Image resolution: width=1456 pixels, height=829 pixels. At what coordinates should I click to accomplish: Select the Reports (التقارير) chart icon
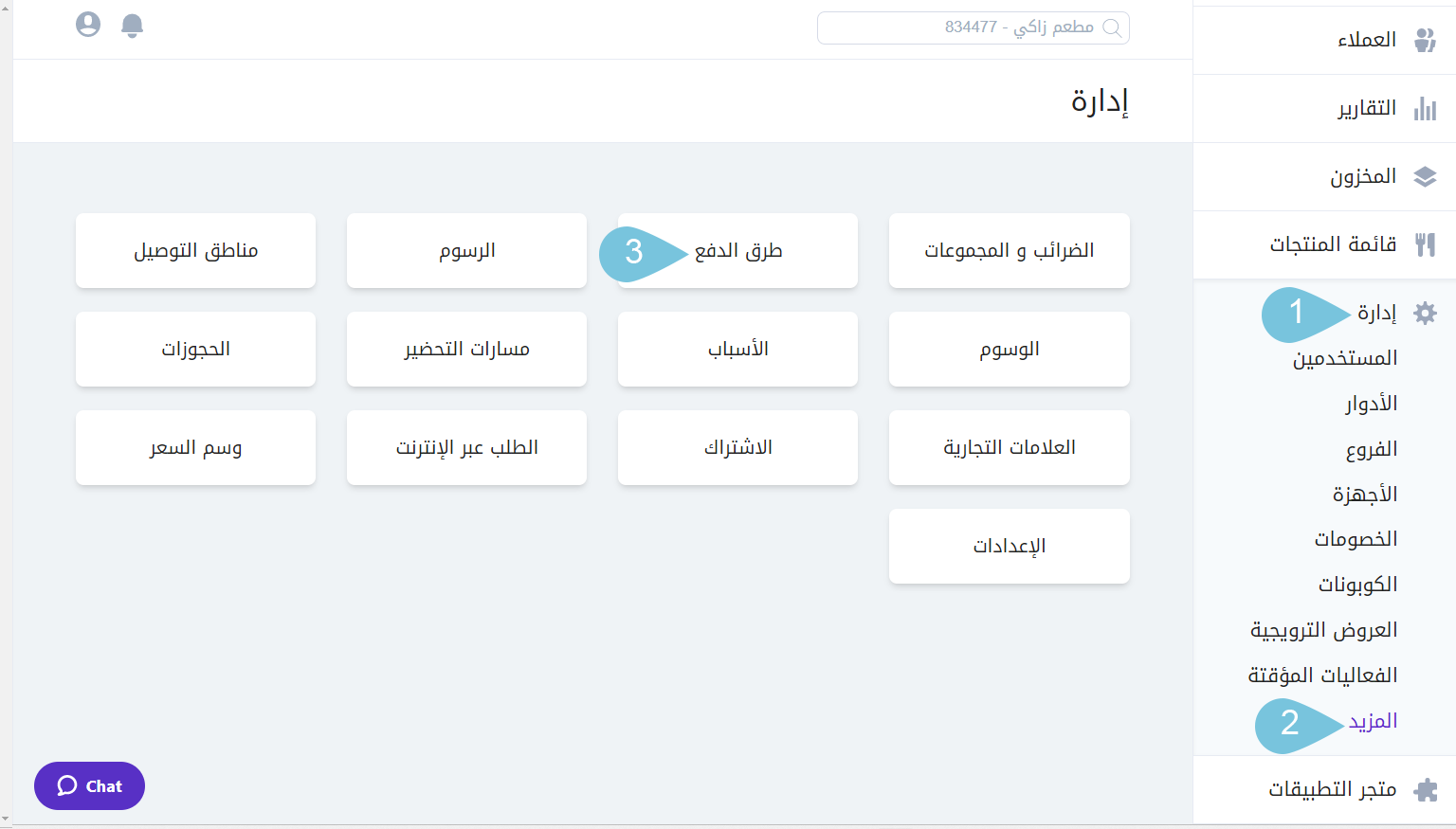(1428, 108)
